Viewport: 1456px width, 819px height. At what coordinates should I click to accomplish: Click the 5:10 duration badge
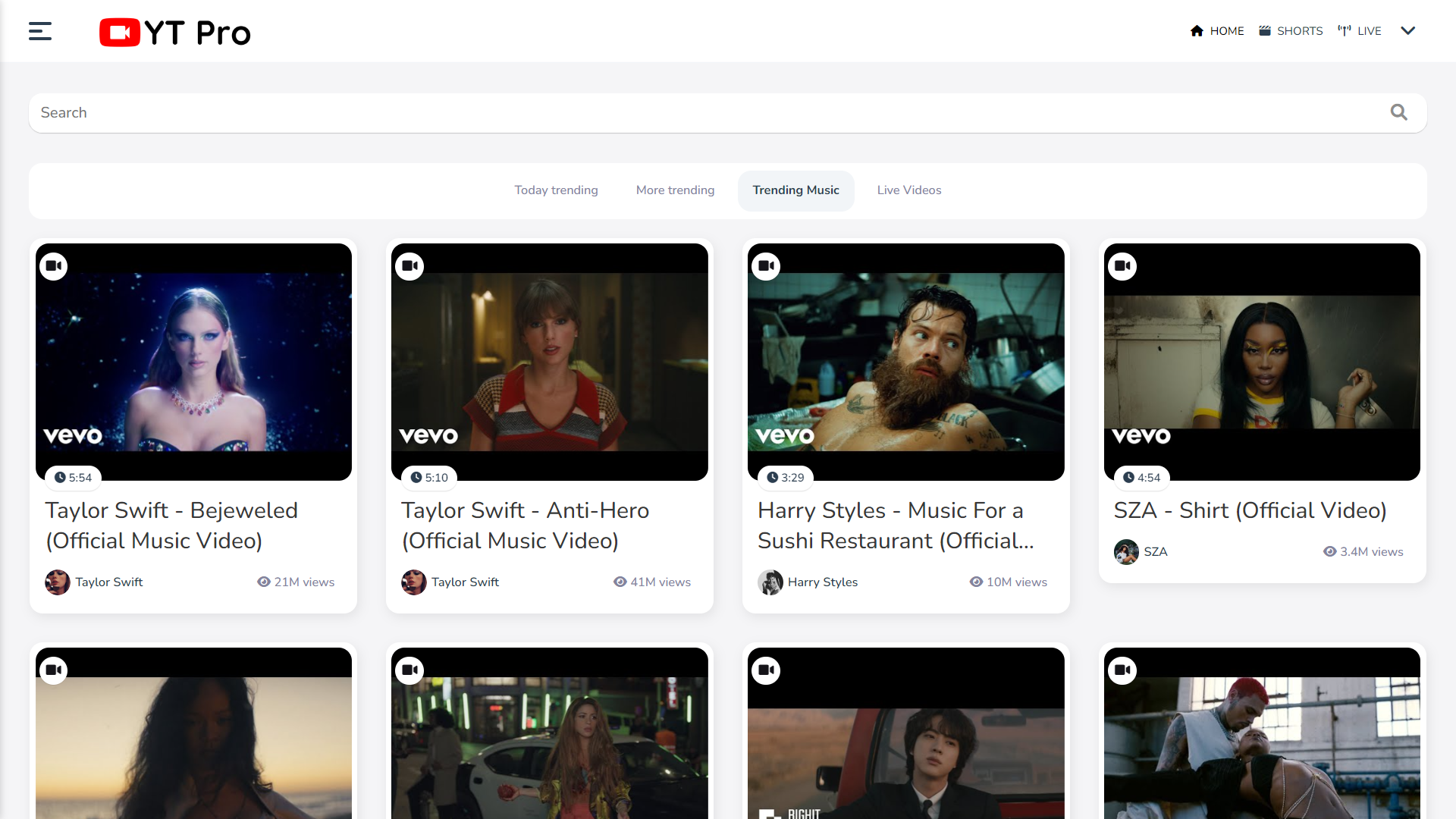coord(430,478)
